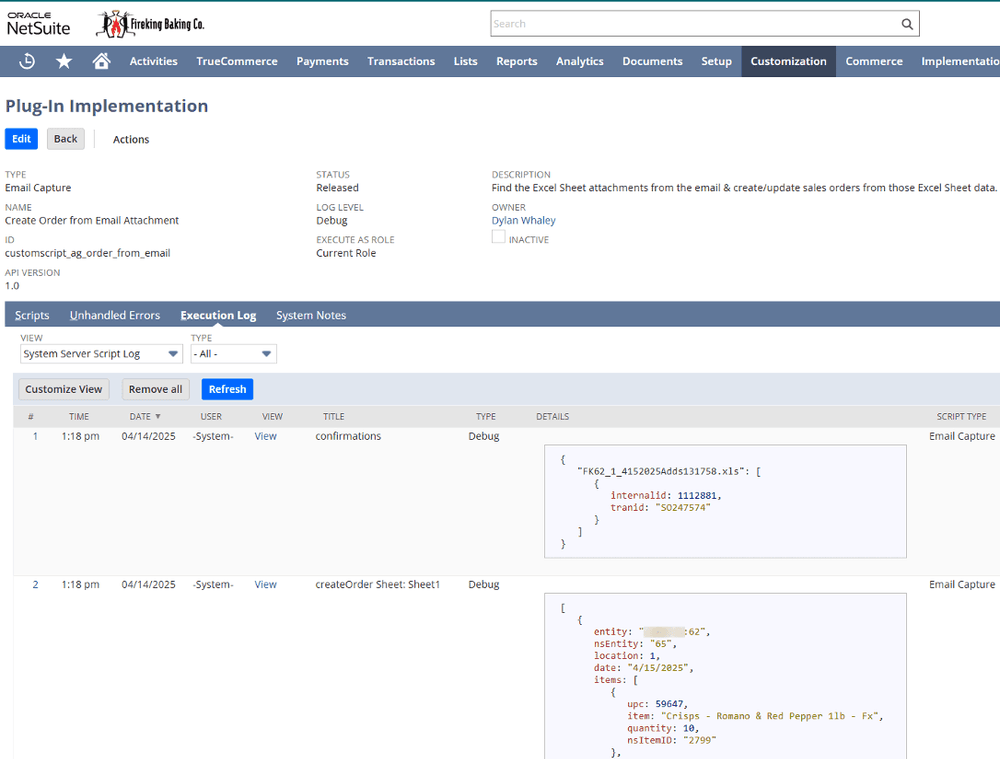Screen dimensions: 1000x759
Task: Sort log entries by the TIME column
Action: coord(80,416)
